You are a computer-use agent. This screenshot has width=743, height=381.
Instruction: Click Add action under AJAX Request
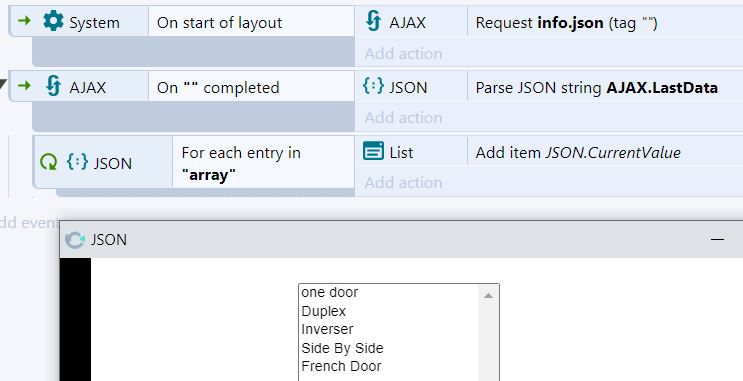[403, 54]
